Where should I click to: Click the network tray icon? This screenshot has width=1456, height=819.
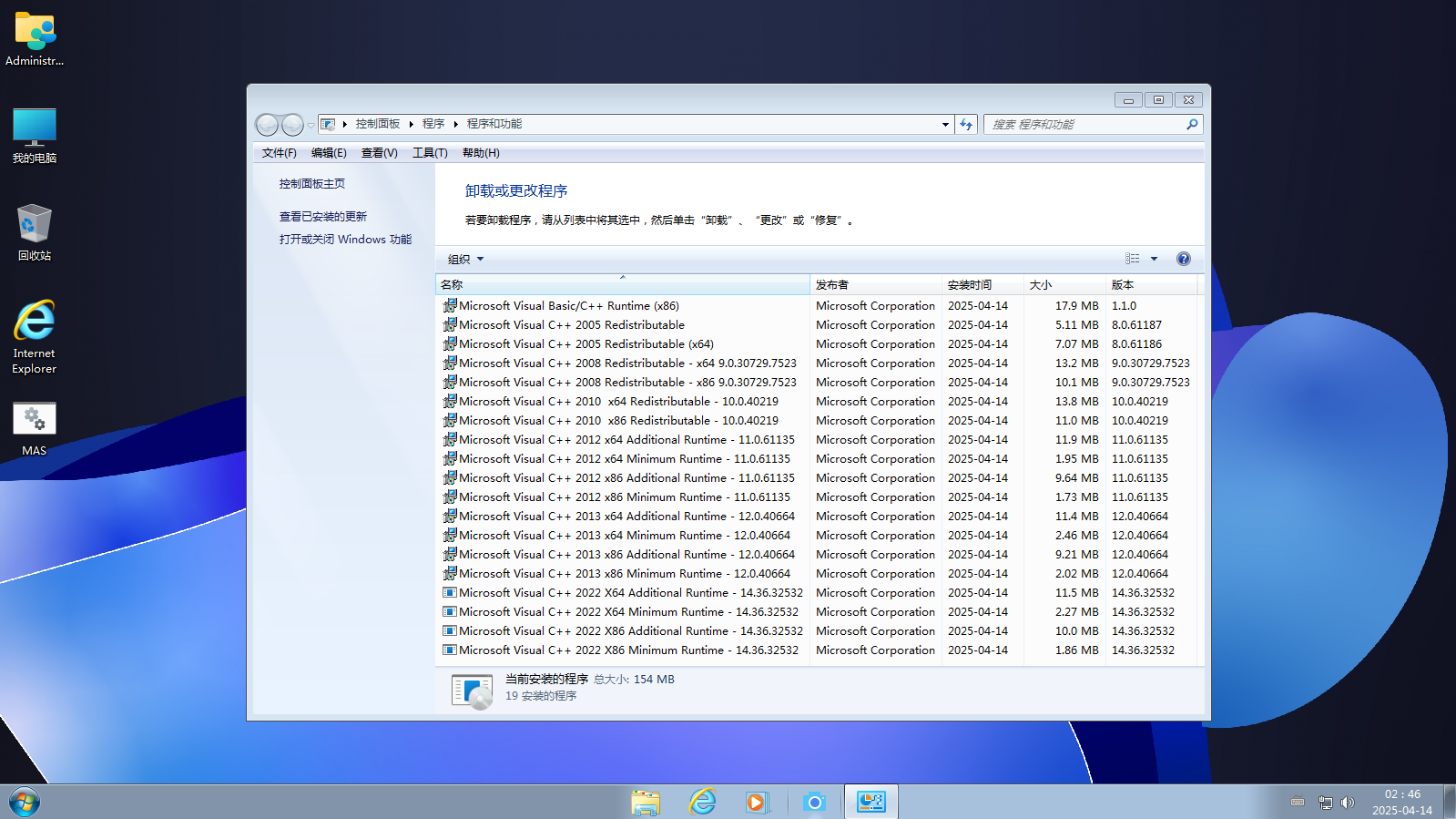1325,803
